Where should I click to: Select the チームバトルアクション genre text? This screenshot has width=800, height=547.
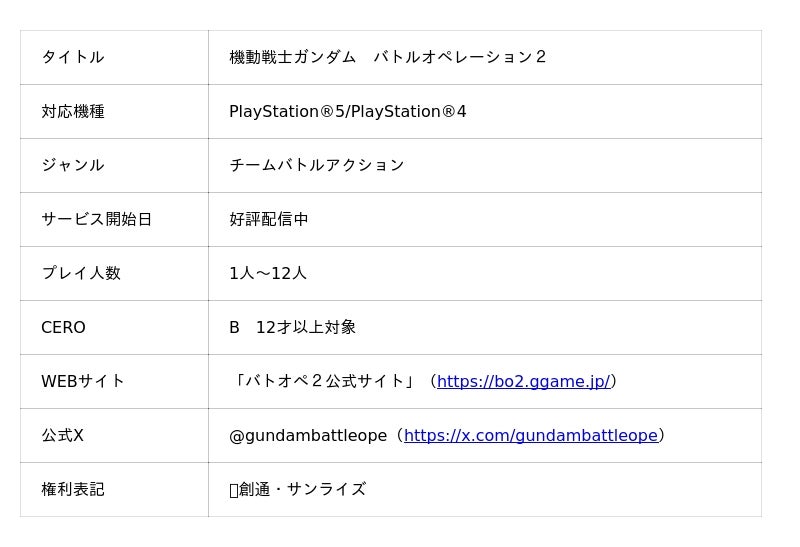(317, 166)
